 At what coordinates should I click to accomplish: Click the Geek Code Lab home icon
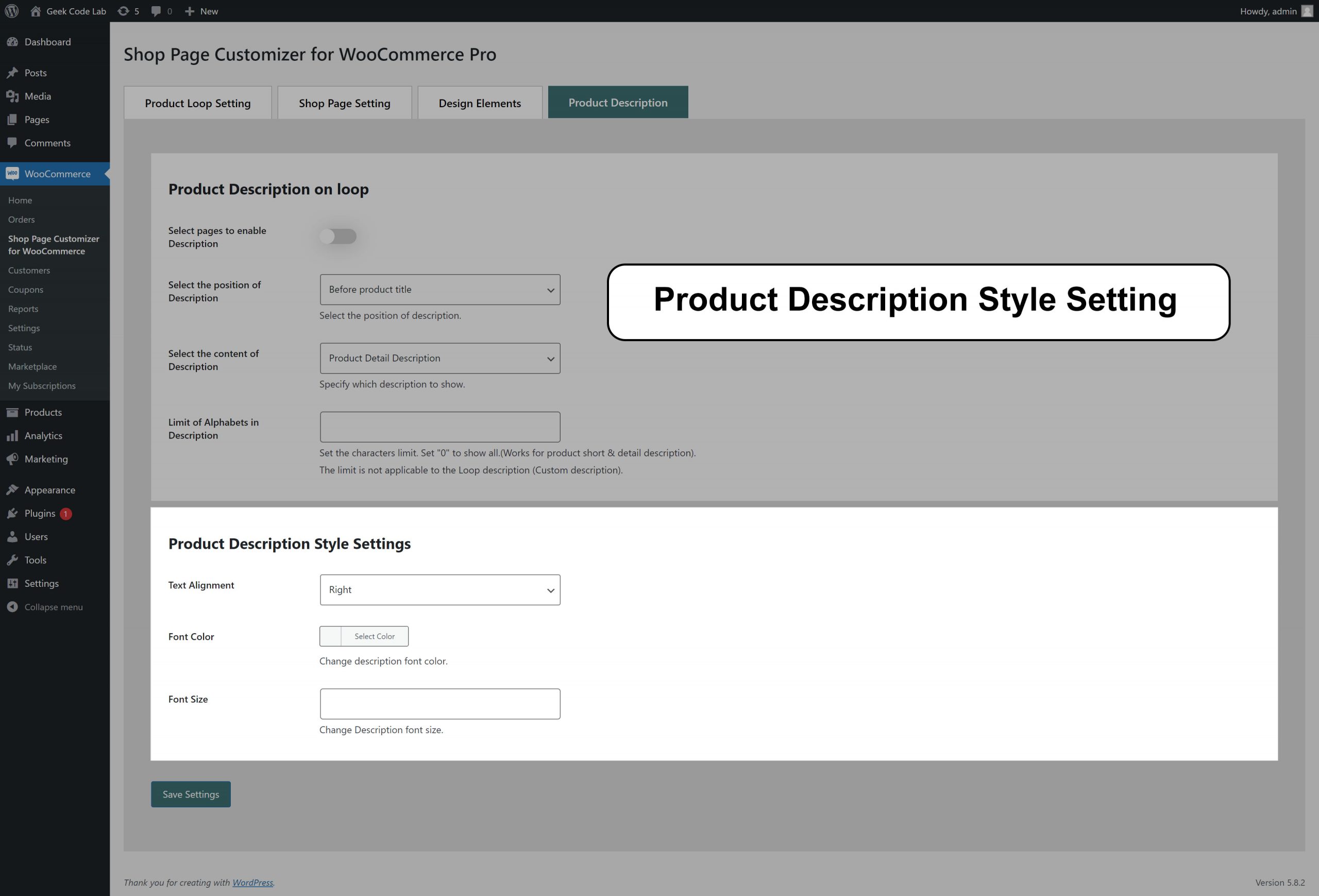click(x=35, y=11)
